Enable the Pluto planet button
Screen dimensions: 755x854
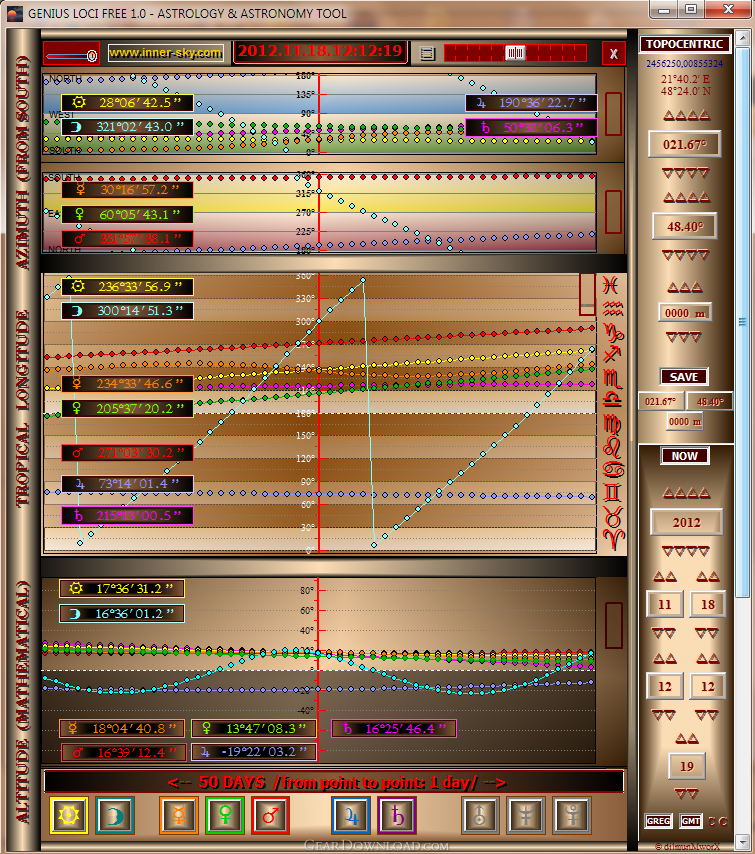point(572,815)
